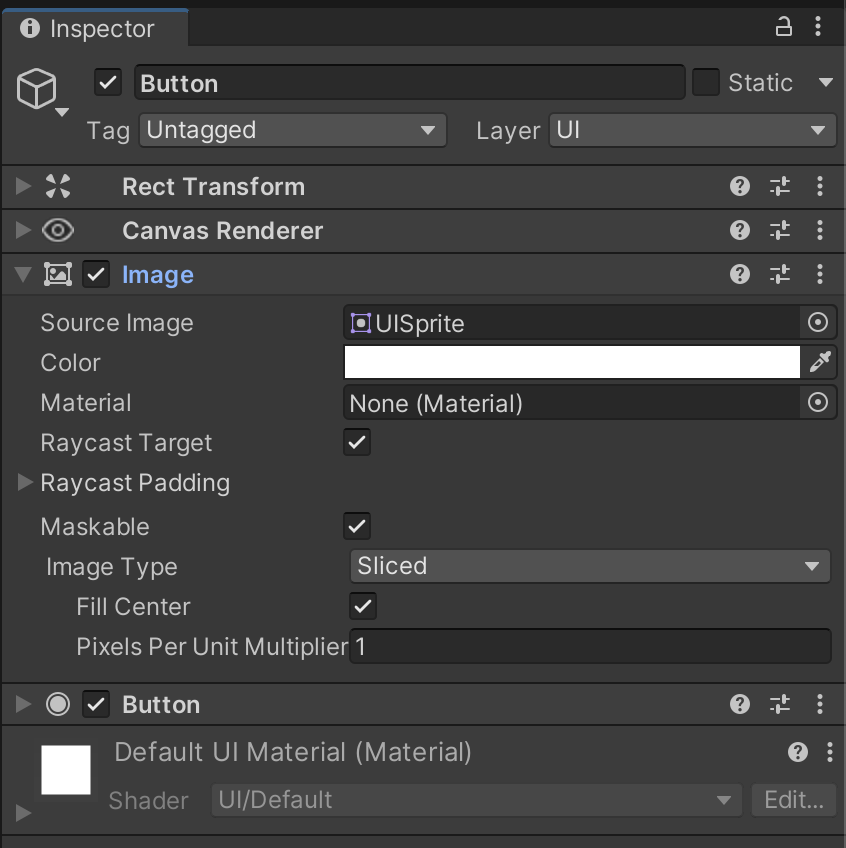Open the Tag dropdown showing Untagged

(x=293, y=130)
